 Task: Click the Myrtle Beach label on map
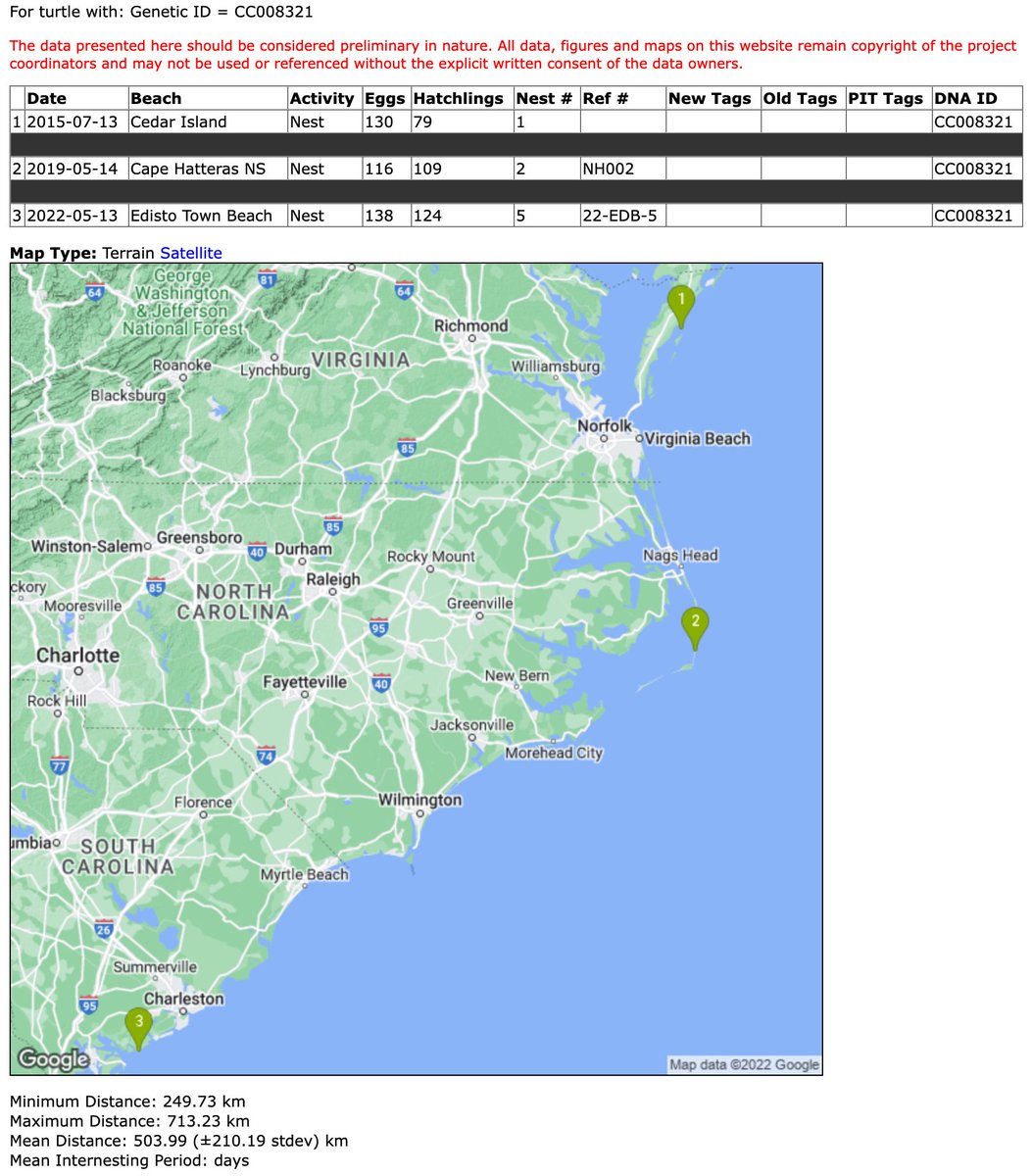[305, 874]
